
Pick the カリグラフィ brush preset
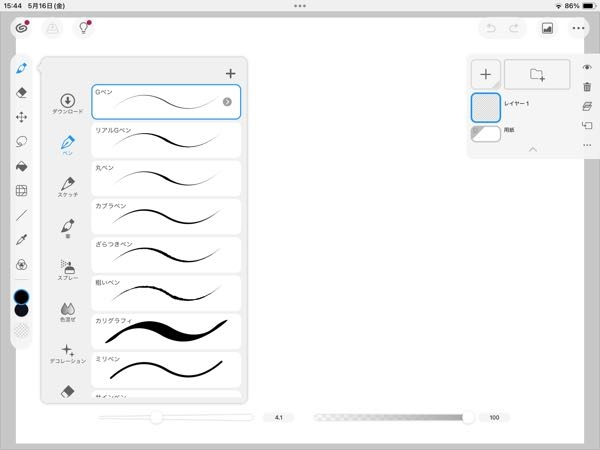[166, 331]
